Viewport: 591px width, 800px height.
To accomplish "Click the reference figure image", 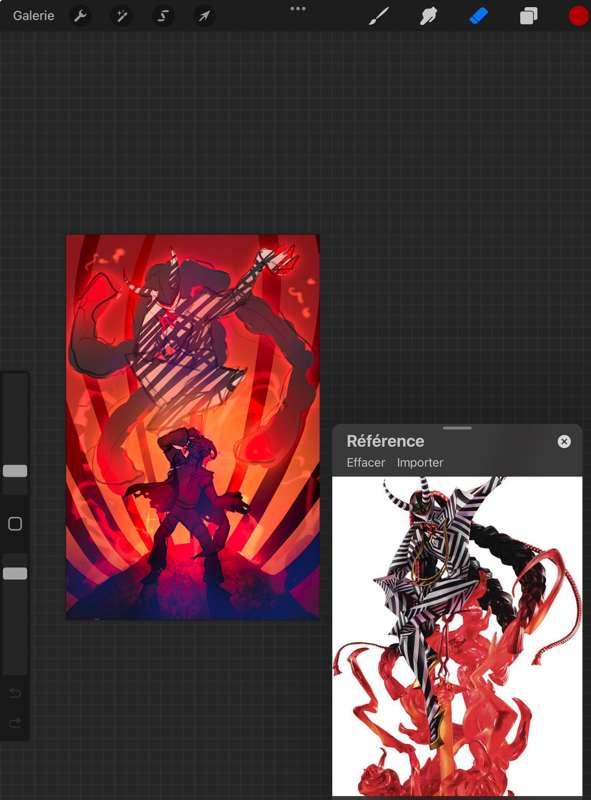I will 457,636.
